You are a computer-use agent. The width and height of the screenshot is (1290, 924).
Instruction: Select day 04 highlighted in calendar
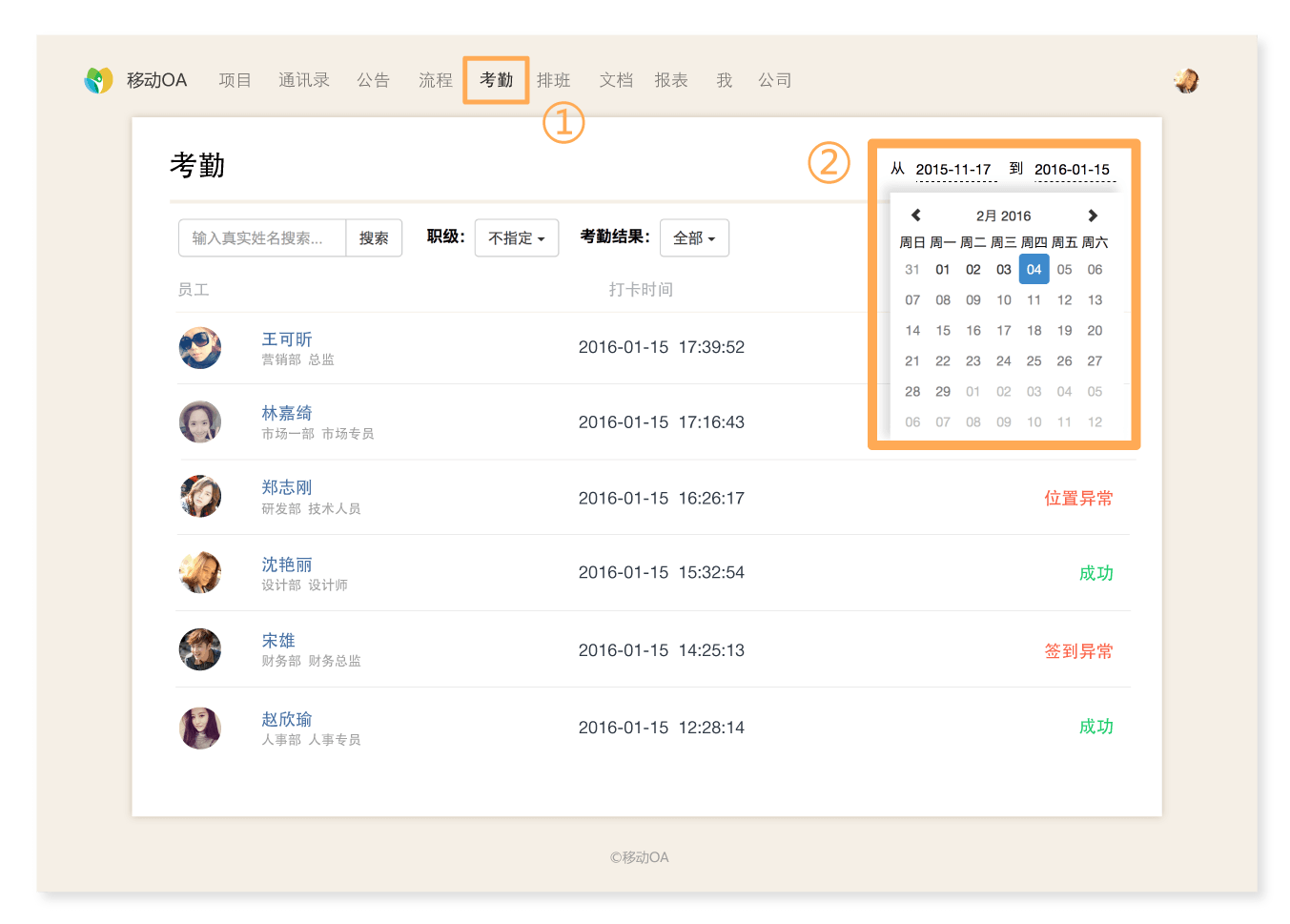(1034, 270)
